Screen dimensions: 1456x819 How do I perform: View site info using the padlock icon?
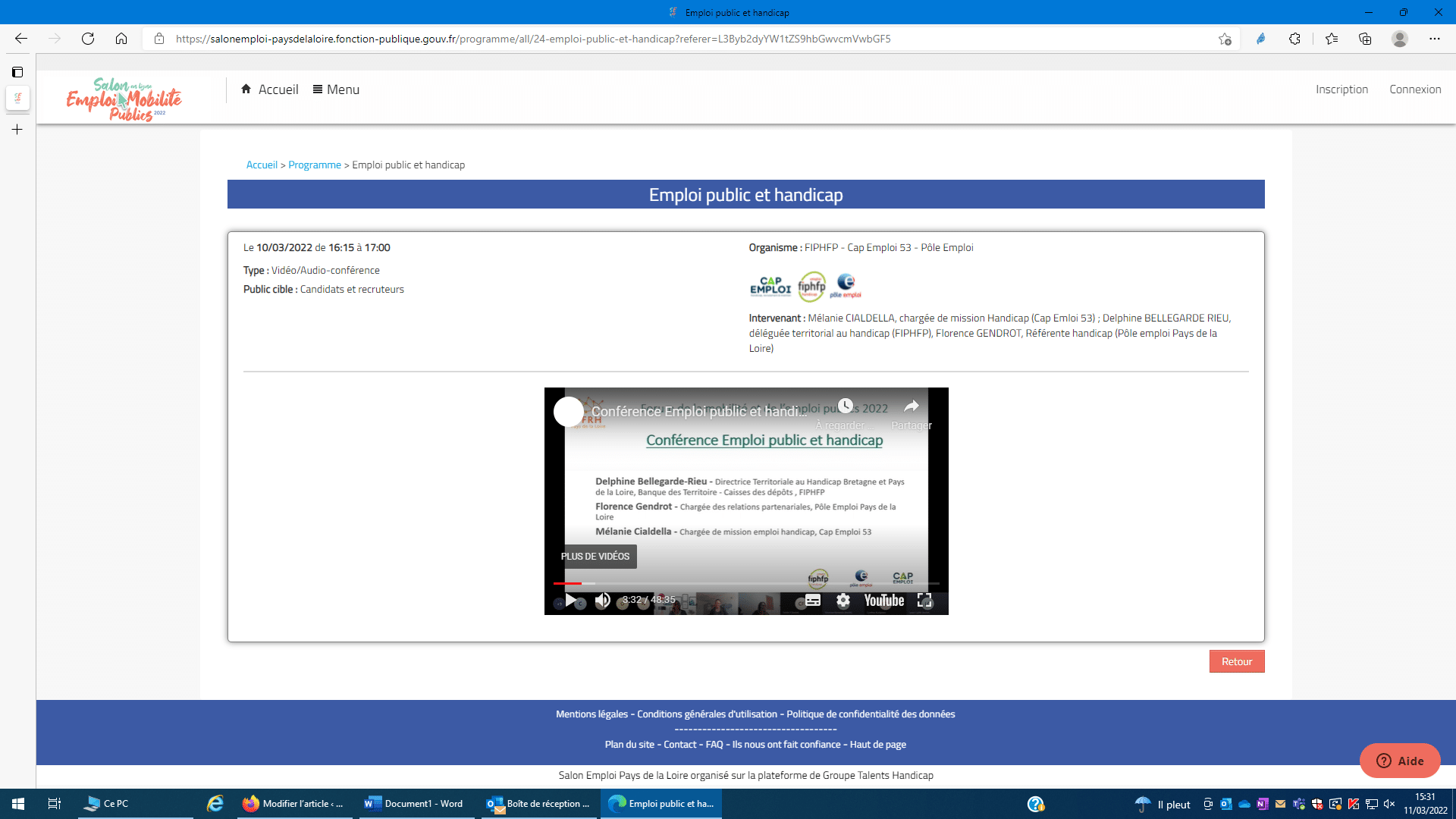click(x=159, y=39)
